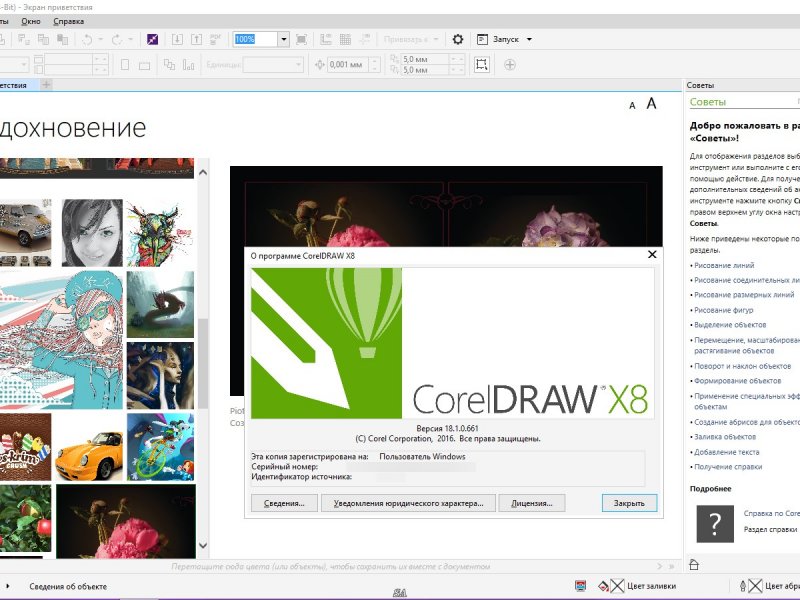
Task: Click the Copy icon in the toolbar
Action: coord(43,39)
